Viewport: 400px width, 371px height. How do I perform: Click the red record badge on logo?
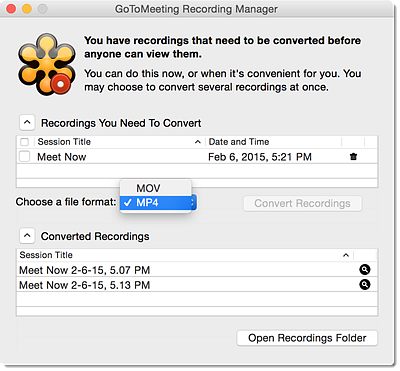pos(61,84)
